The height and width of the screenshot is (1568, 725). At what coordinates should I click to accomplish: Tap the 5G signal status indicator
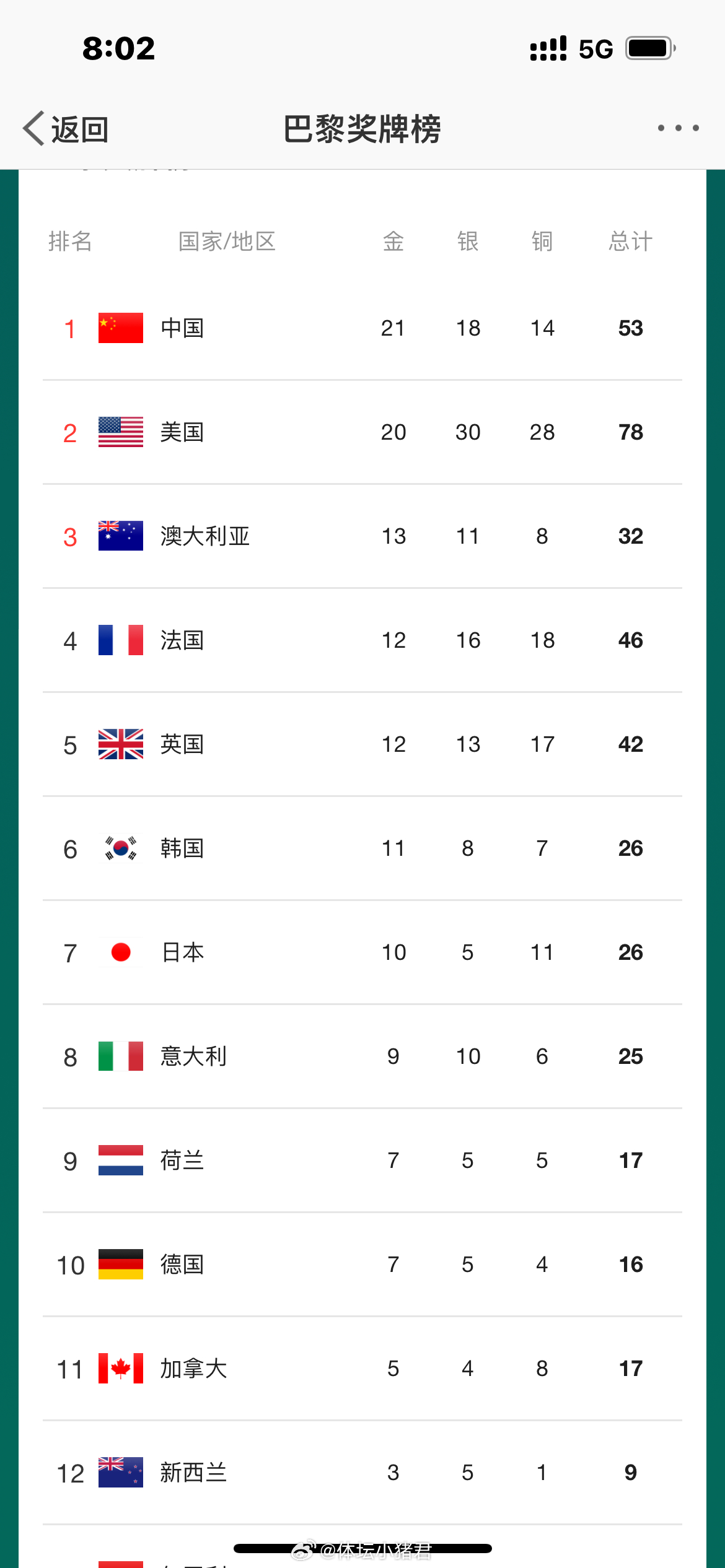click(595, 49)
